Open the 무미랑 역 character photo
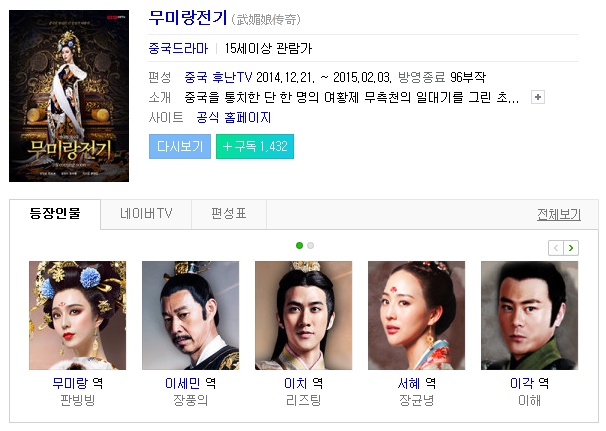Screen dimensions: 606x431 pyautogui.click(x=77, y=315)
